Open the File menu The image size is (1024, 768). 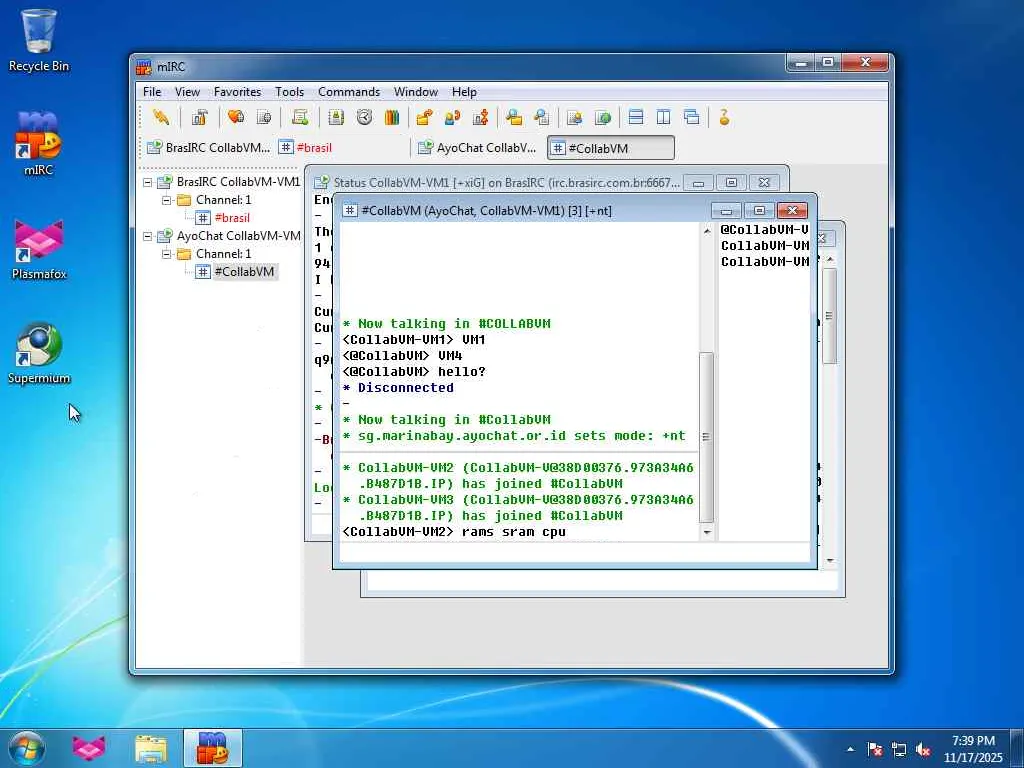pos(152,92)
